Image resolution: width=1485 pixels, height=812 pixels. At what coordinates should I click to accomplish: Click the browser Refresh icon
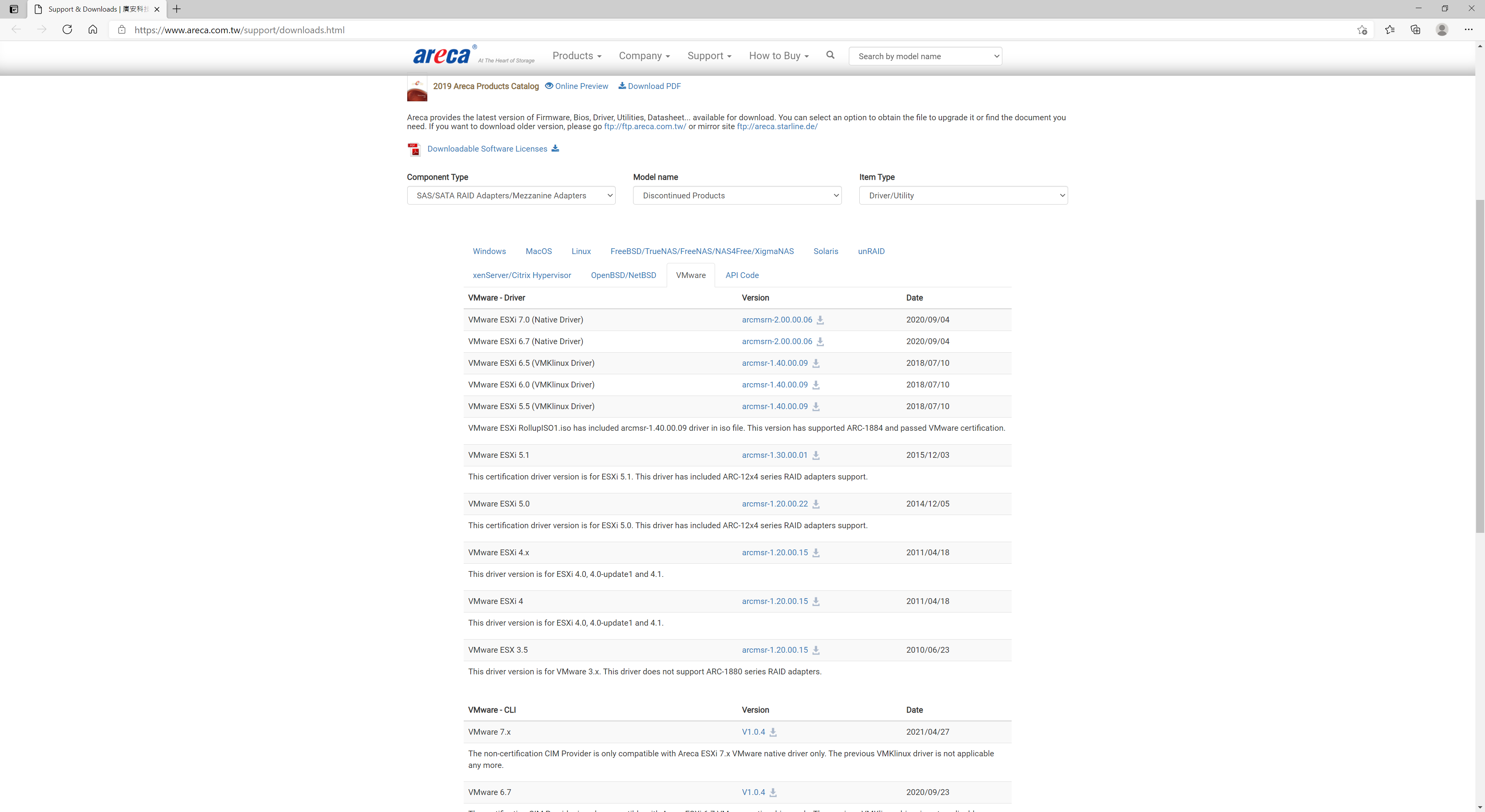coord(67,29)
